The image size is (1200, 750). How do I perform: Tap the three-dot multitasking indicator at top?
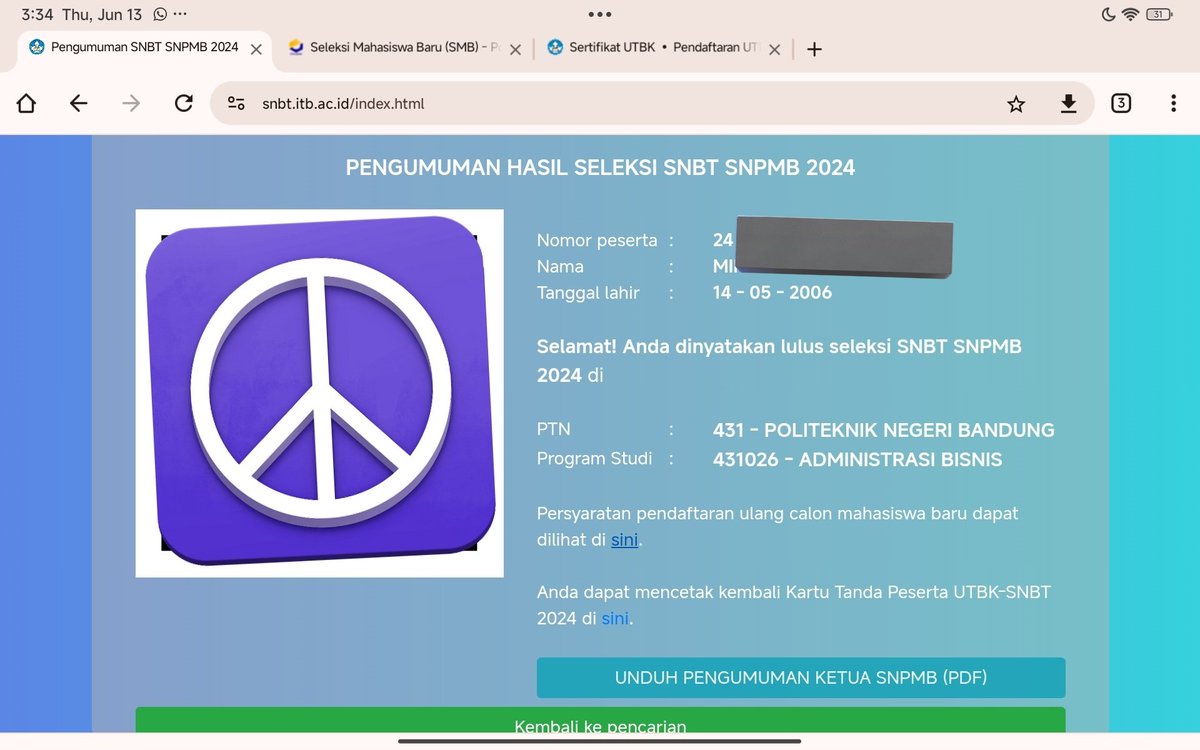click(x=600, y=15)
